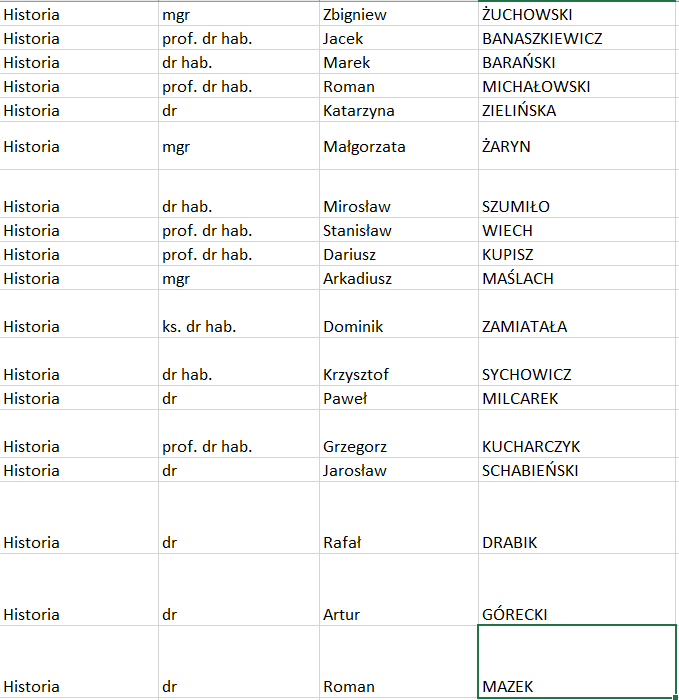Click the cell containing Dariusz
This screenshot has height=700, width=679.
[349, 255]
